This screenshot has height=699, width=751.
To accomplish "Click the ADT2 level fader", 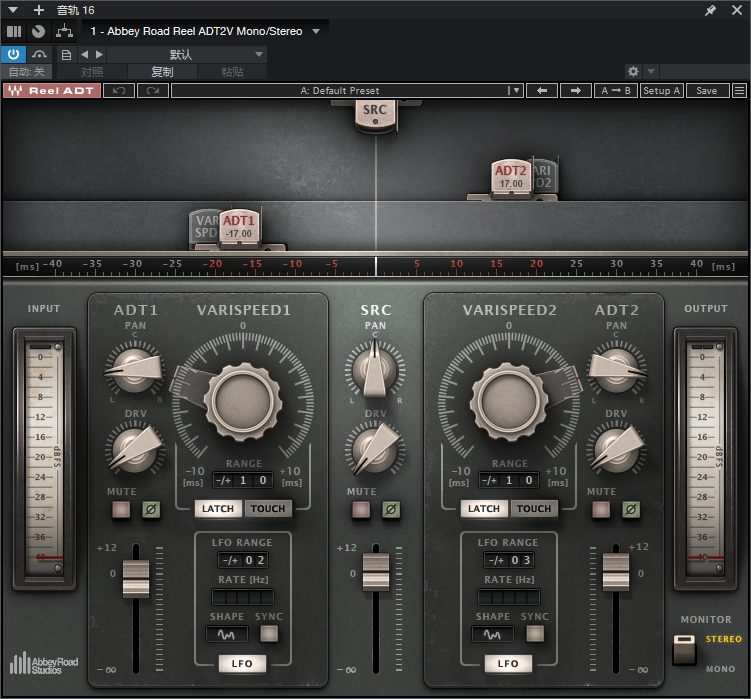I will (616, 572).
